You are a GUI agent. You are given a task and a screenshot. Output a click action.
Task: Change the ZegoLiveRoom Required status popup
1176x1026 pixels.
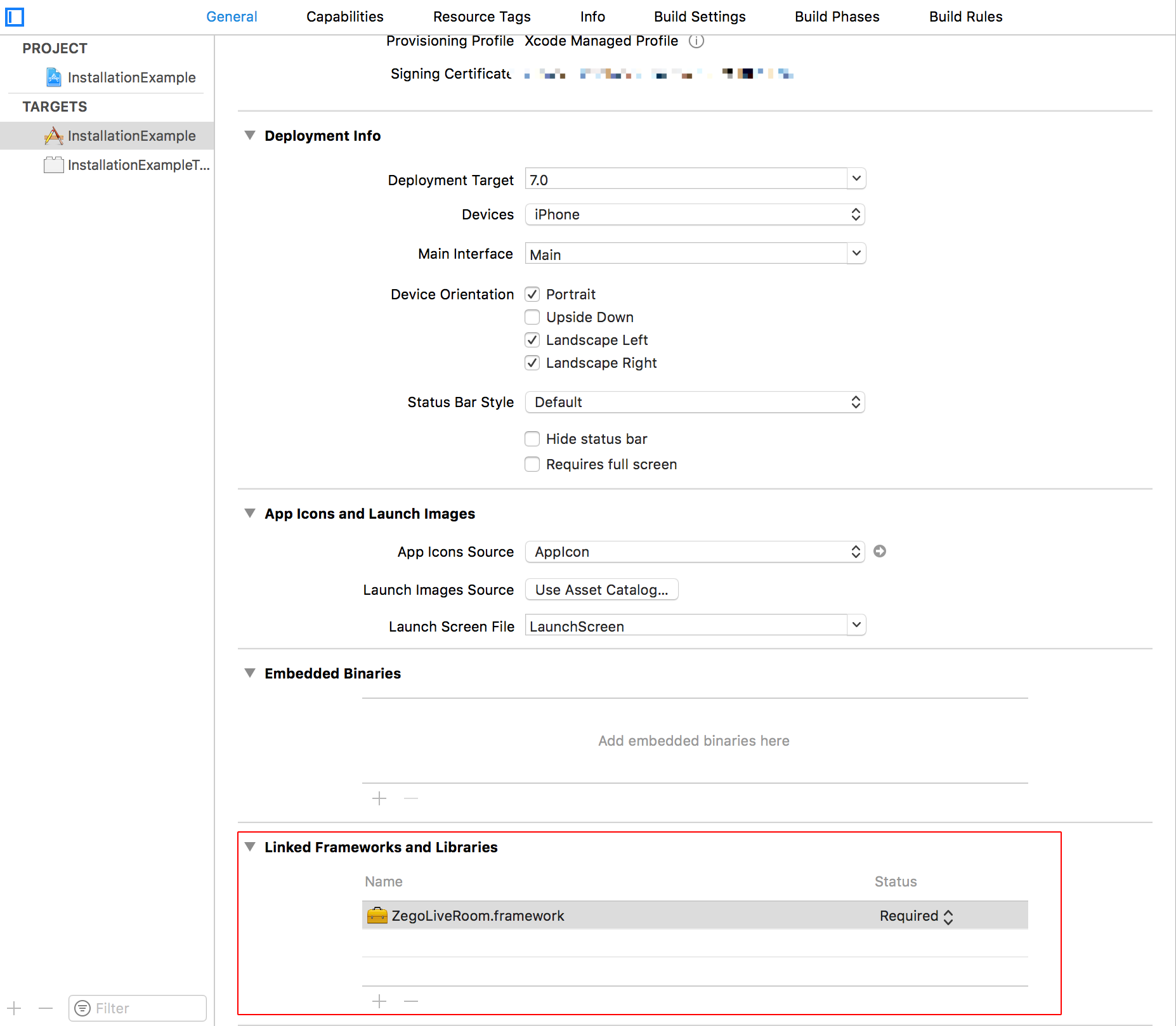pos(916,916)
